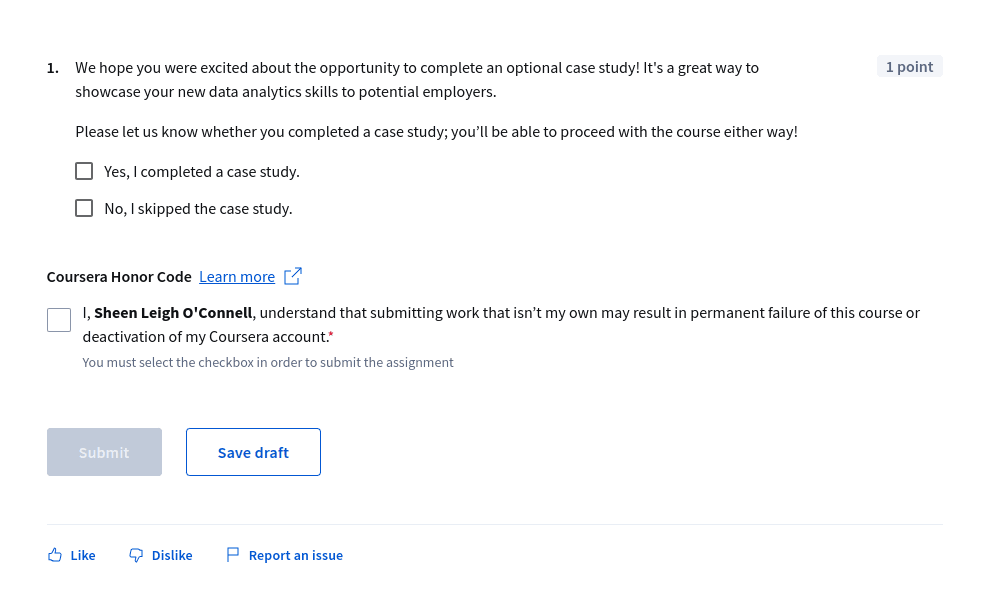Open the Learn more honor code link
This screenshot has height=600, width=988.
(237, 277)
